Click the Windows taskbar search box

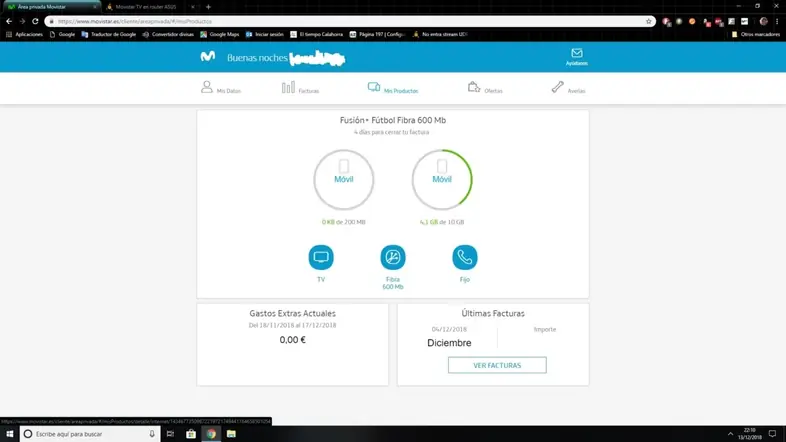pyautogui.click(x=90, y=434)
